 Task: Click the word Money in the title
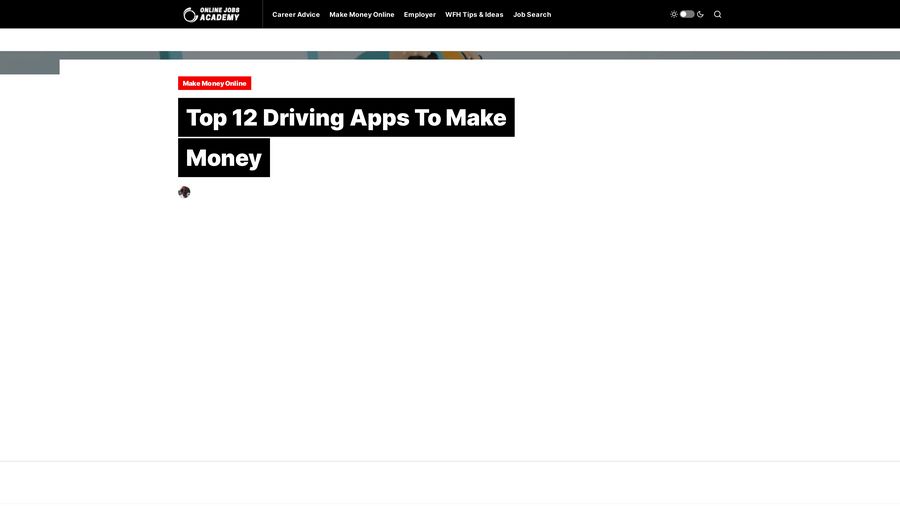(x=224, y=158)
